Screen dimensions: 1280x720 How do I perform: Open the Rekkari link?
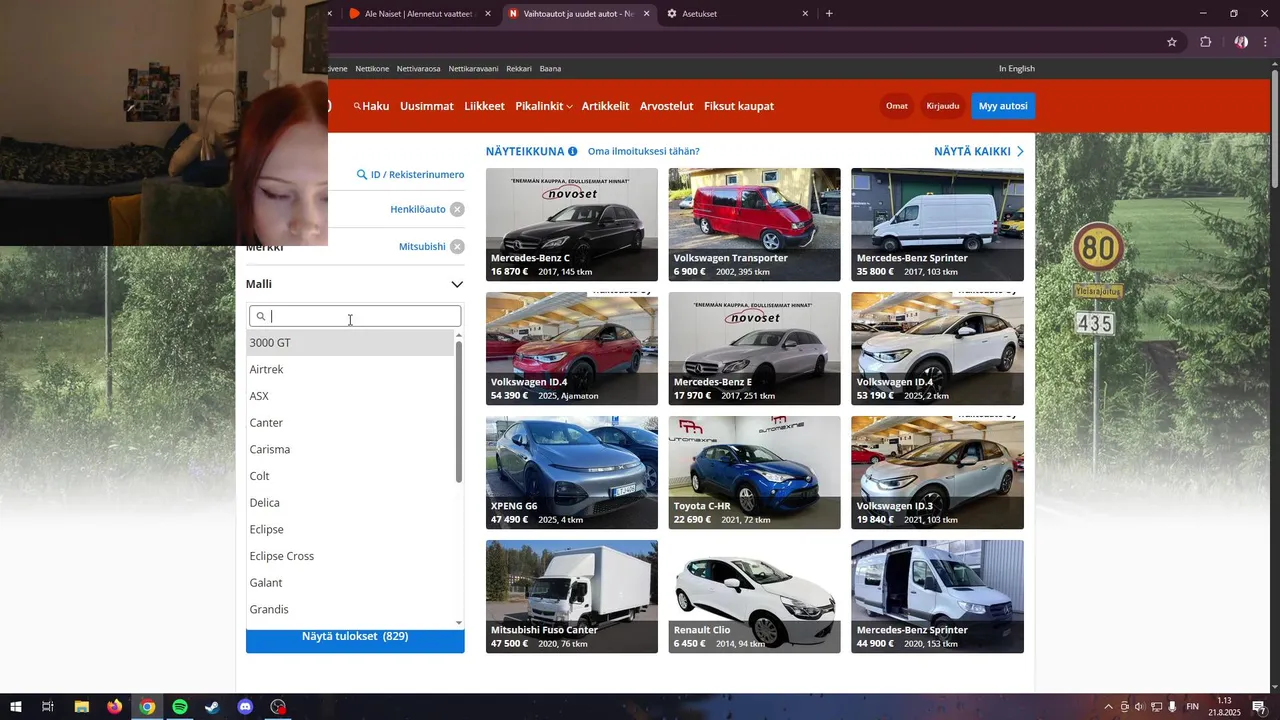point(519,69)
